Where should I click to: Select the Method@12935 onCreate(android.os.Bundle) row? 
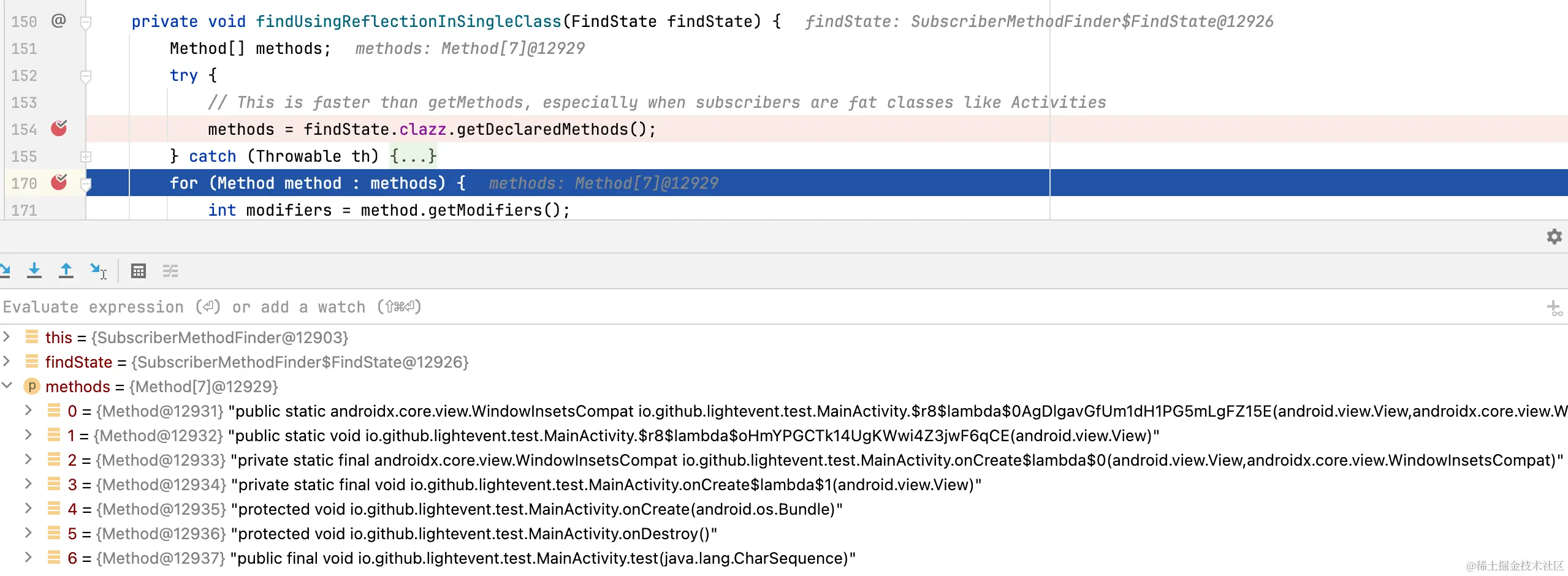click(784, 509)
